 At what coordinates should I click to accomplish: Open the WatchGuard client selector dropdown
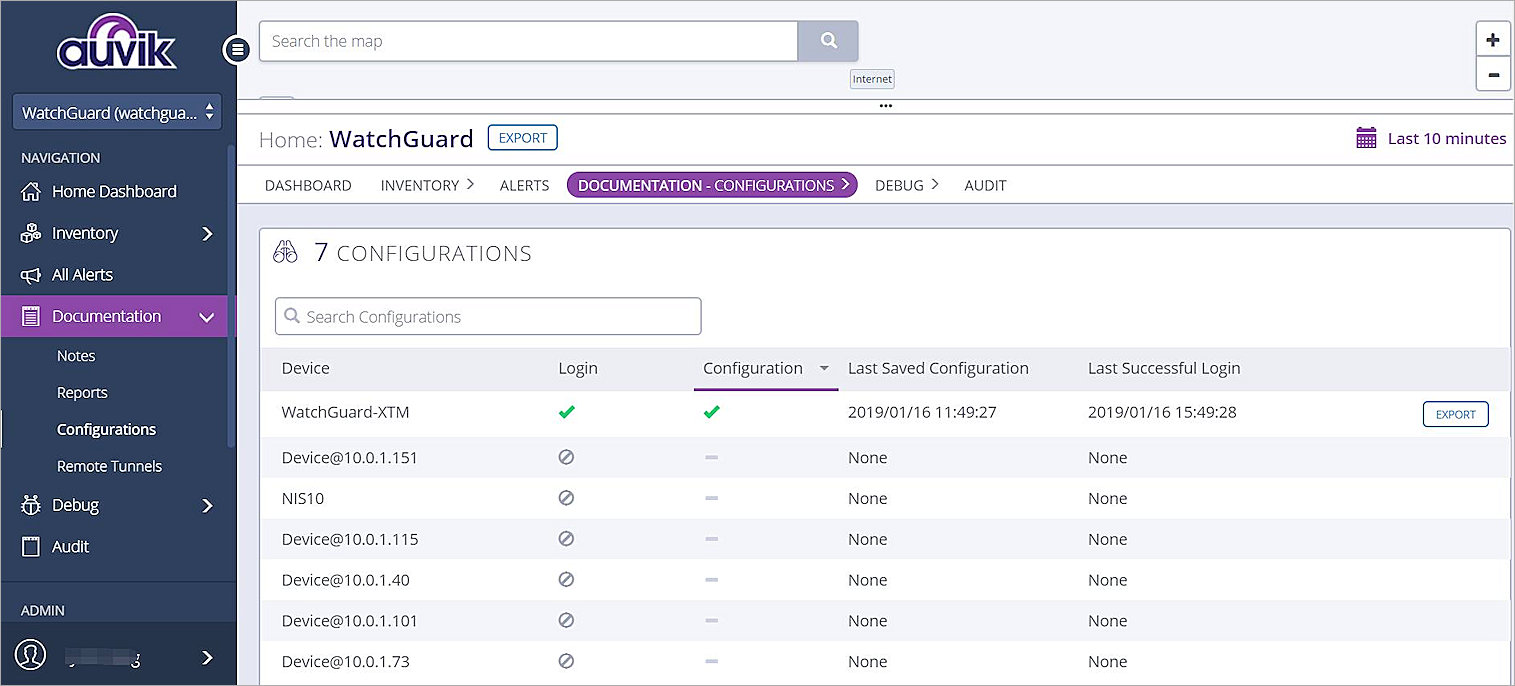pos(117,113)
